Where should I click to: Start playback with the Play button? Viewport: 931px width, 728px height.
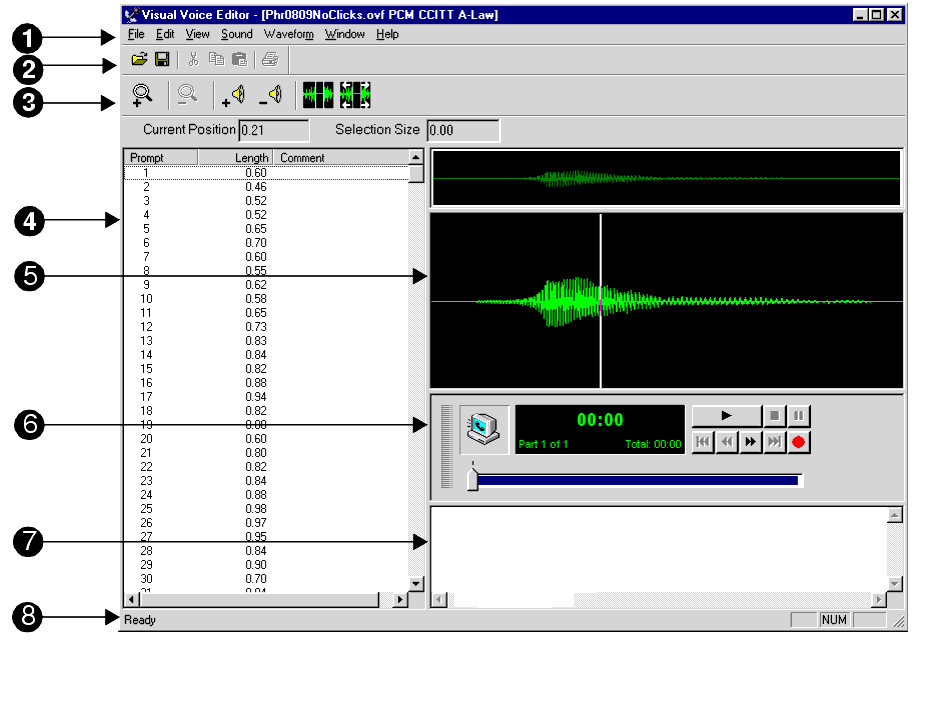(726, 416)
